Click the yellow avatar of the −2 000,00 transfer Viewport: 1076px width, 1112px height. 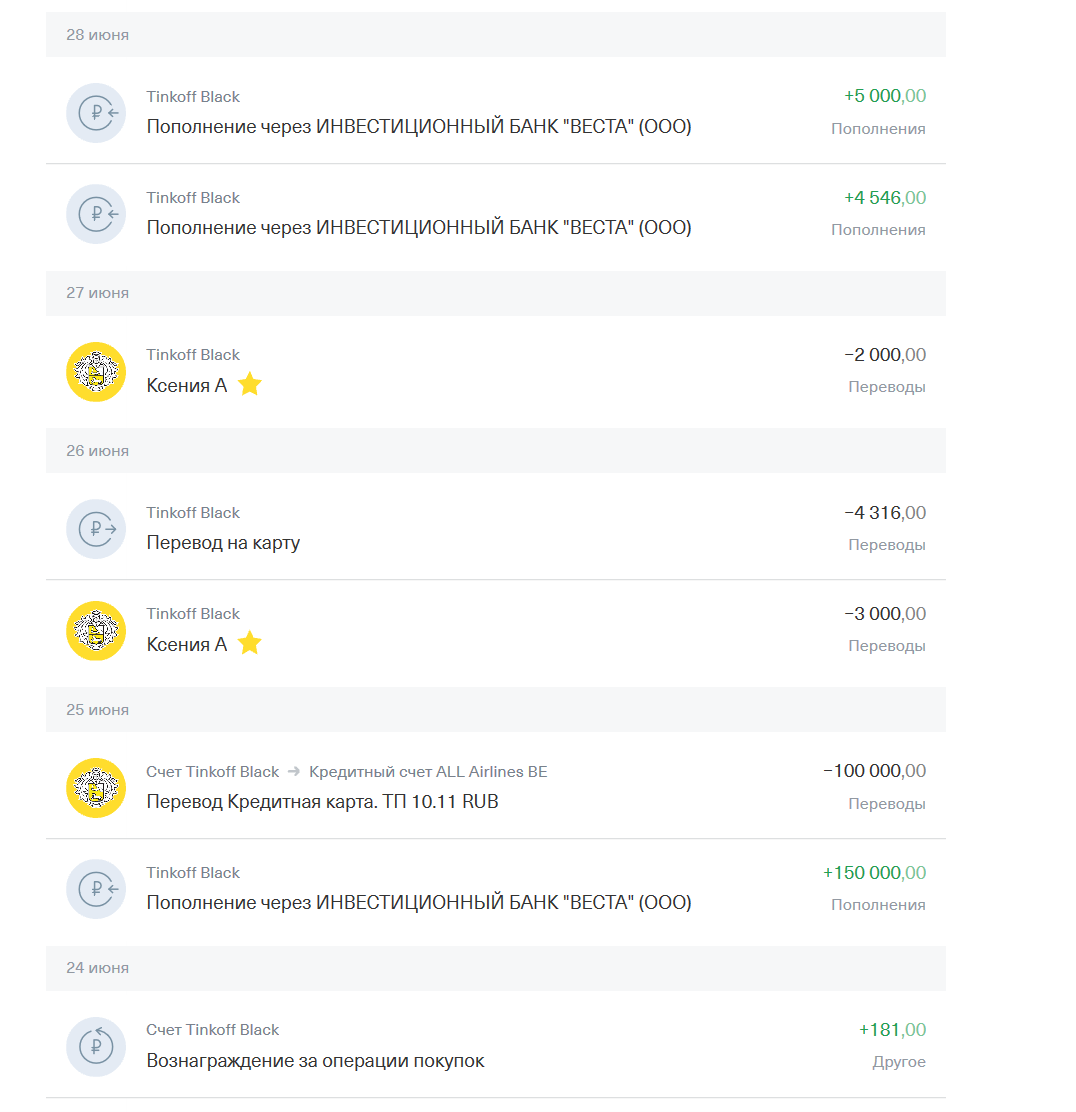[x=96, y=372]
